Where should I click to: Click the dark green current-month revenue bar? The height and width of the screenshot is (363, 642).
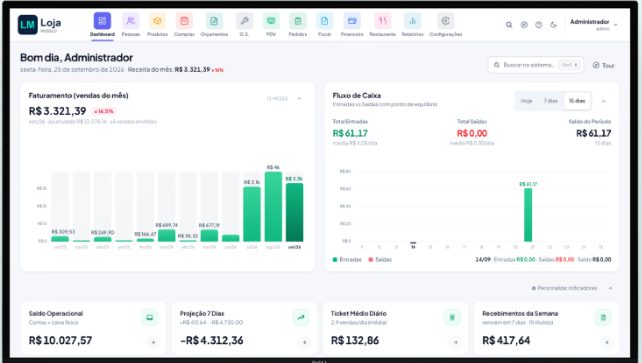point(294,212)
